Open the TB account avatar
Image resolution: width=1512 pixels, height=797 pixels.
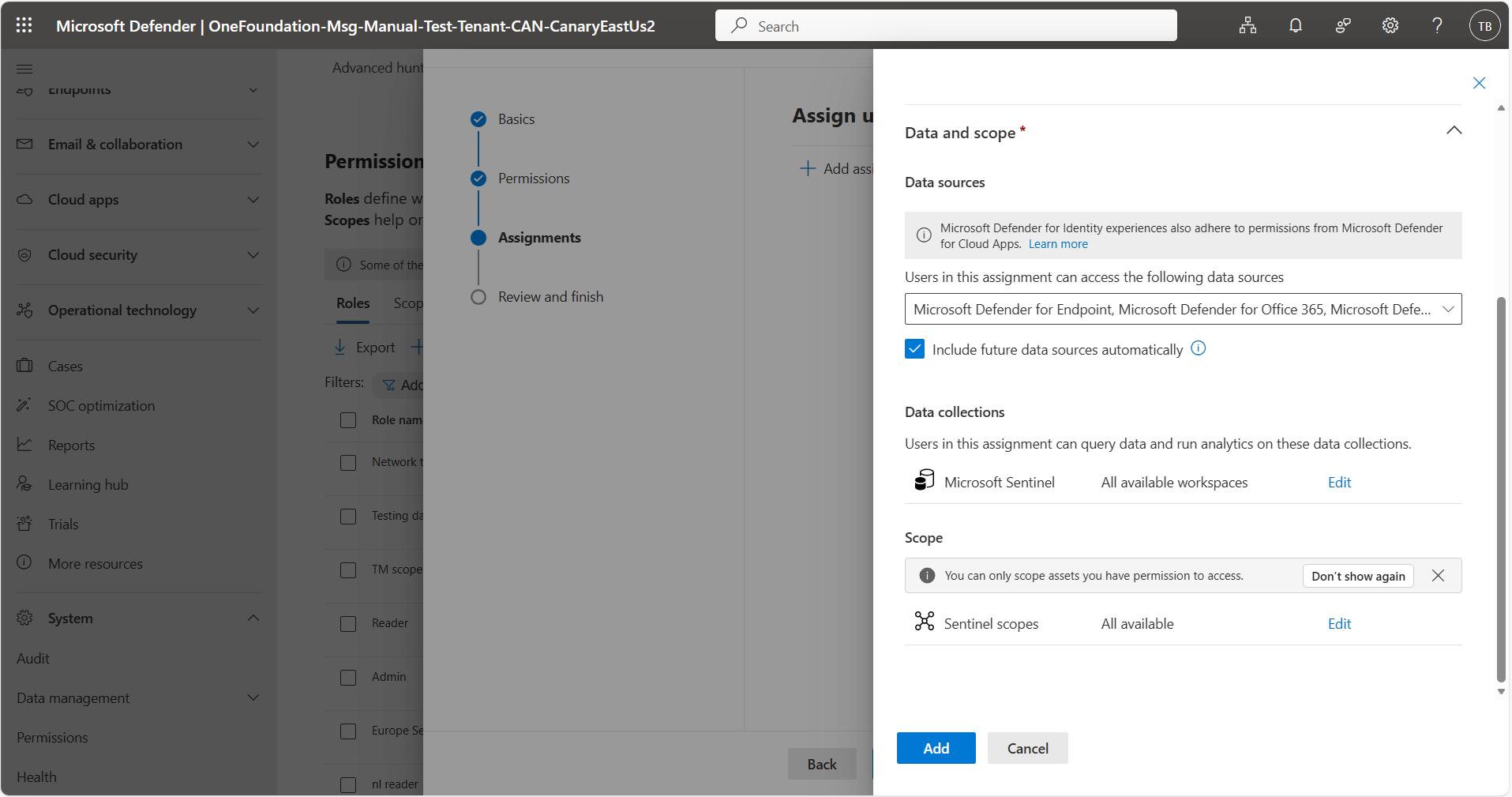coord(1484,25)
